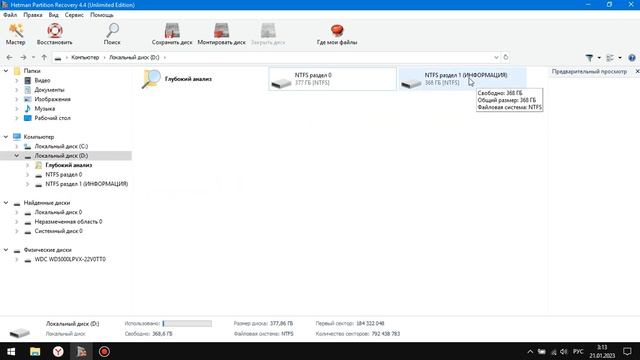Navigate back with the left arrow
This screenshot has width=640, height=360.
tap(9, 58)
